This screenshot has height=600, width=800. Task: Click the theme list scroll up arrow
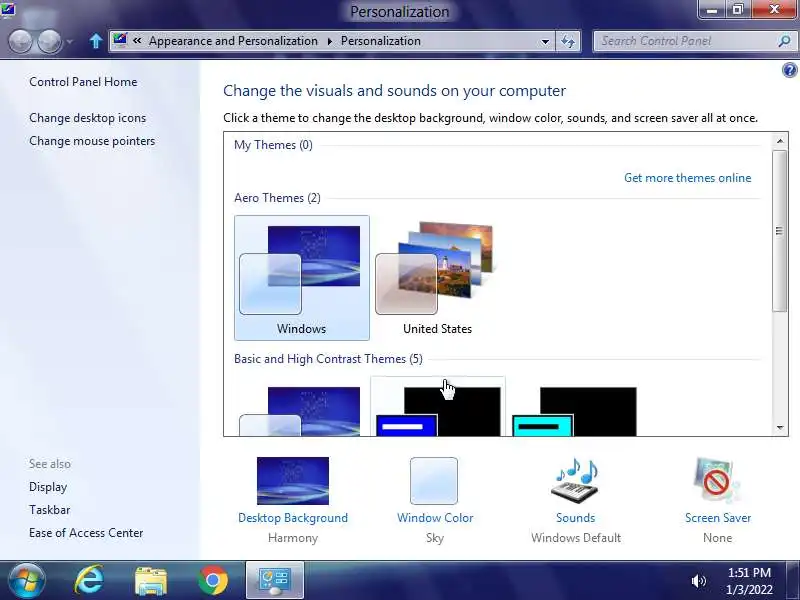coord(780,141)
